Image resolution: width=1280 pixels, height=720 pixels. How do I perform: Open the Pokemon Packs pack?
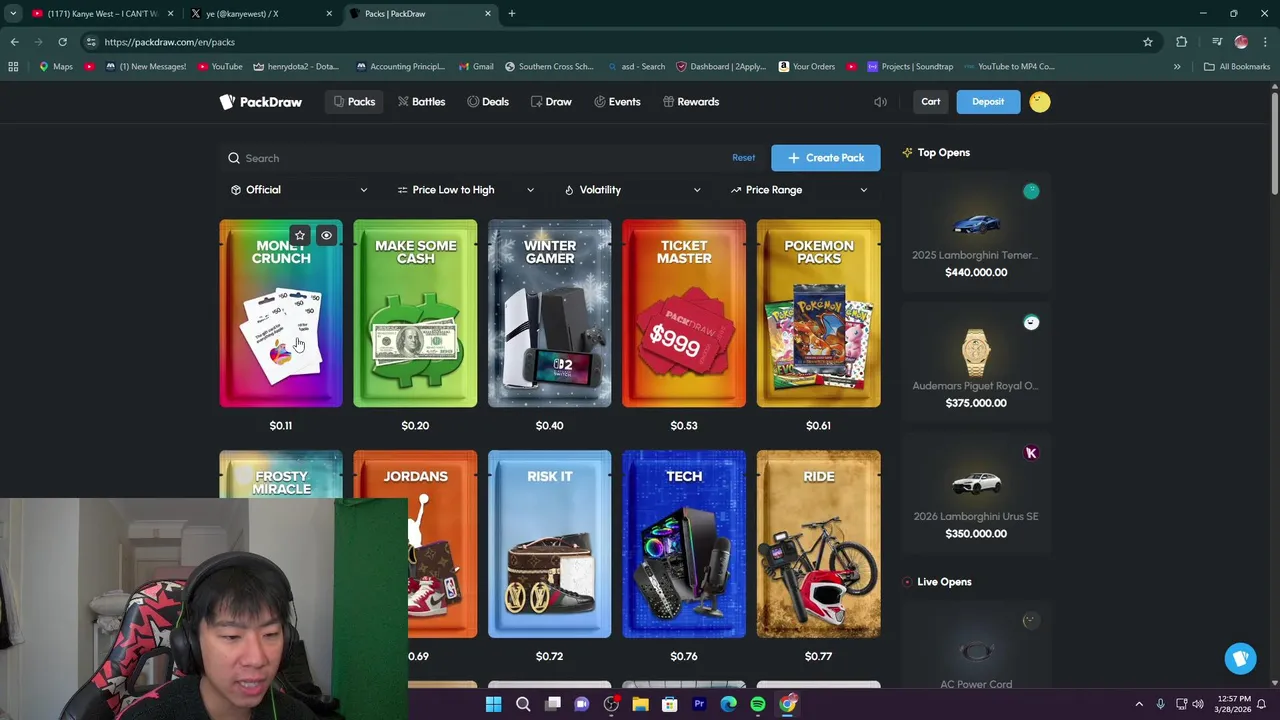coord(819,314)
